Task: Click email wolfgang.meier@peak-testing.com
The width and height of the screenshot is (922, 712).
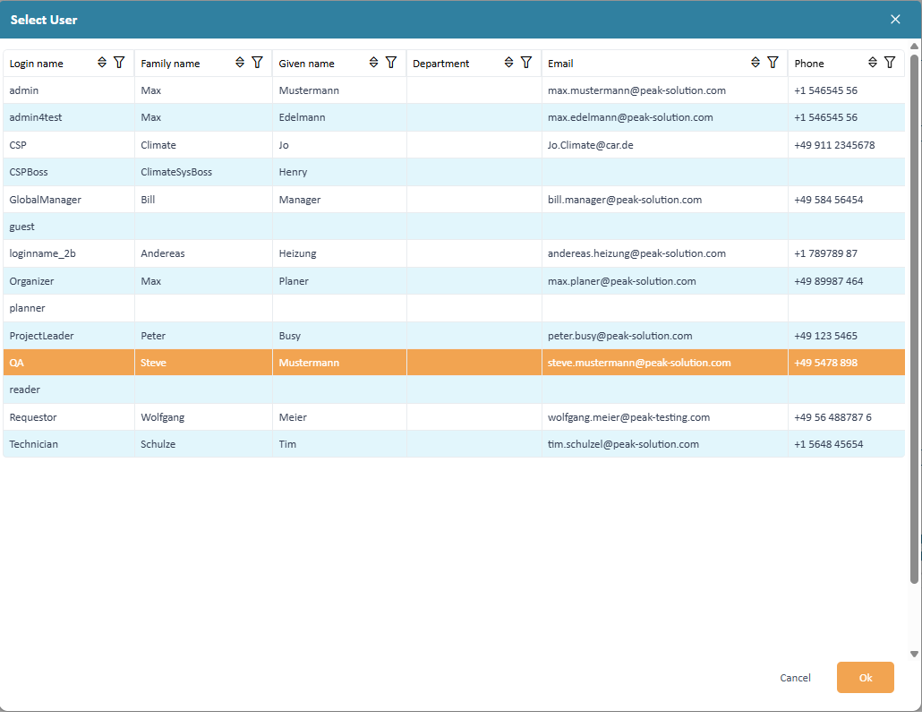Action: [629, 417]
